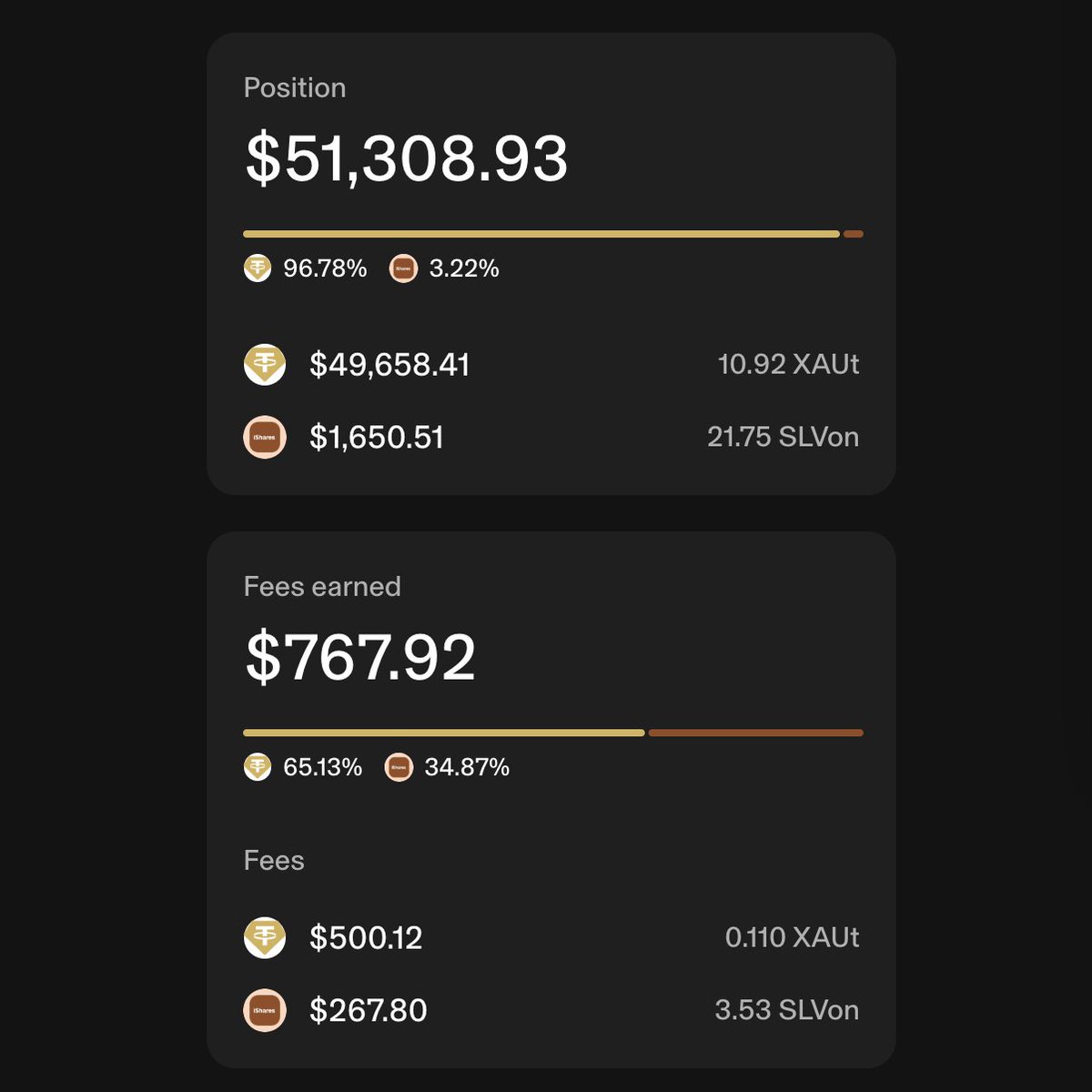
Task: Select the XAUt icon beside $500.12 fees
Action: point(265,937)
